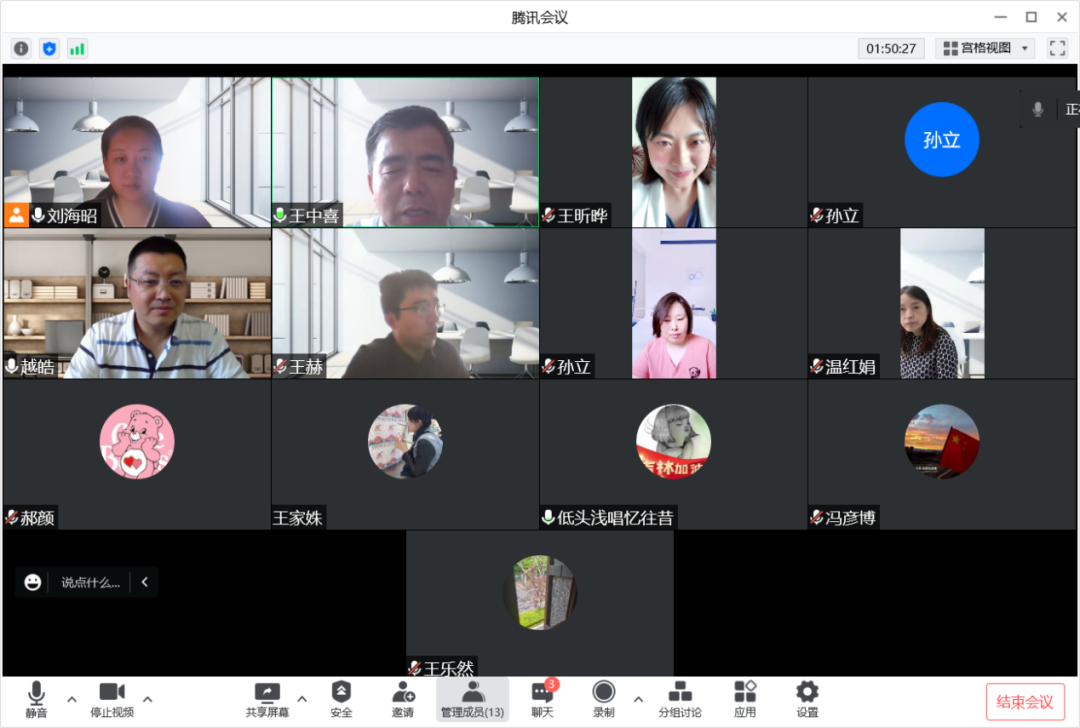This screenshot has height=728, width=1080.
Task: Click the 结束会议 end meeting button
Action: [x=1025, y=702]
